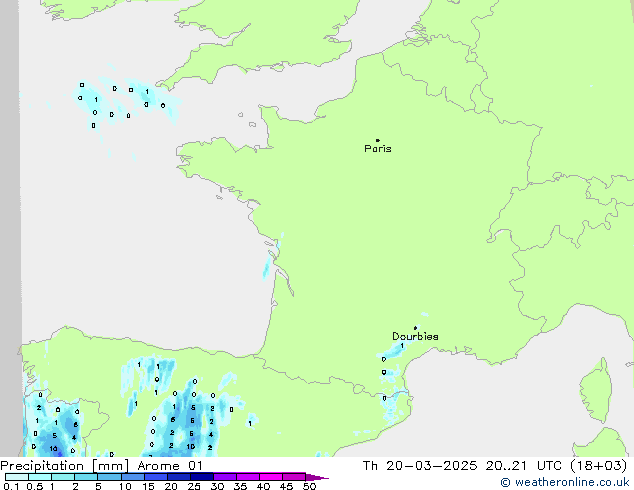Pick legend swatch between 10 and 15
Image resolution: width=634 pixels, height=490 pixels.
point(133,477)
